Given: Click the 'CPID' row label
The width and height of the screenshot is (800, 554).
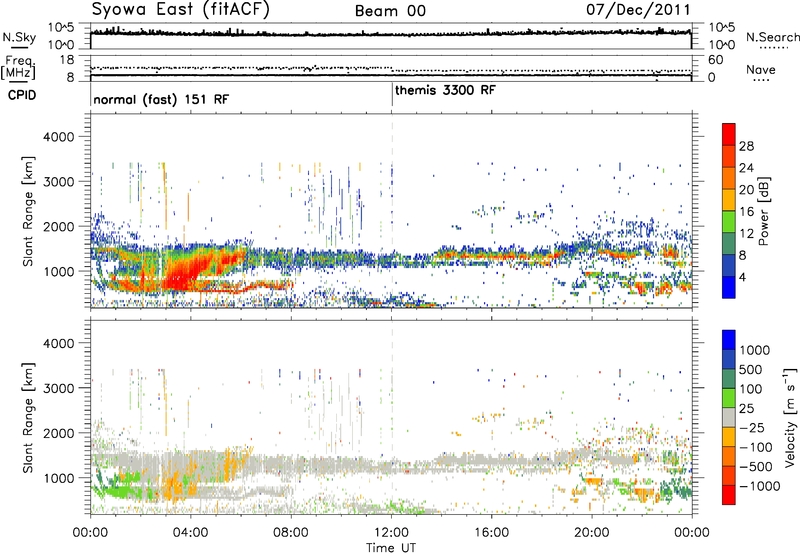Looking at the screenshot, I should point(22,95).
